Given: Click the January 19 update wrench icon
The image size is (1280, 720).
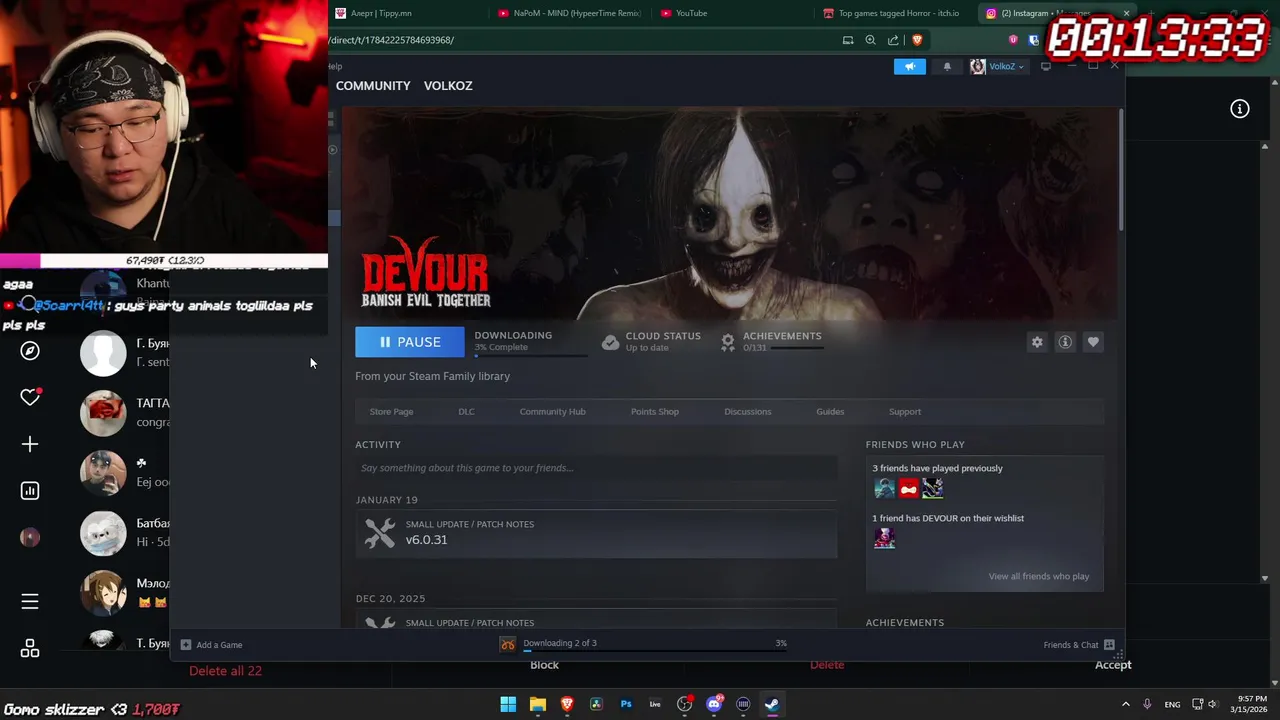Looking at the screenshot, I should click(x=380, y=533).
